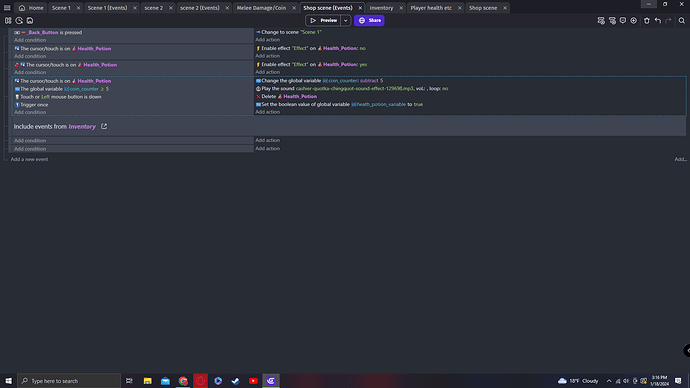The height and width of the screenshot is (388, 690).
Task: Open Windows notification center
Action: click(x=678, y=381)
